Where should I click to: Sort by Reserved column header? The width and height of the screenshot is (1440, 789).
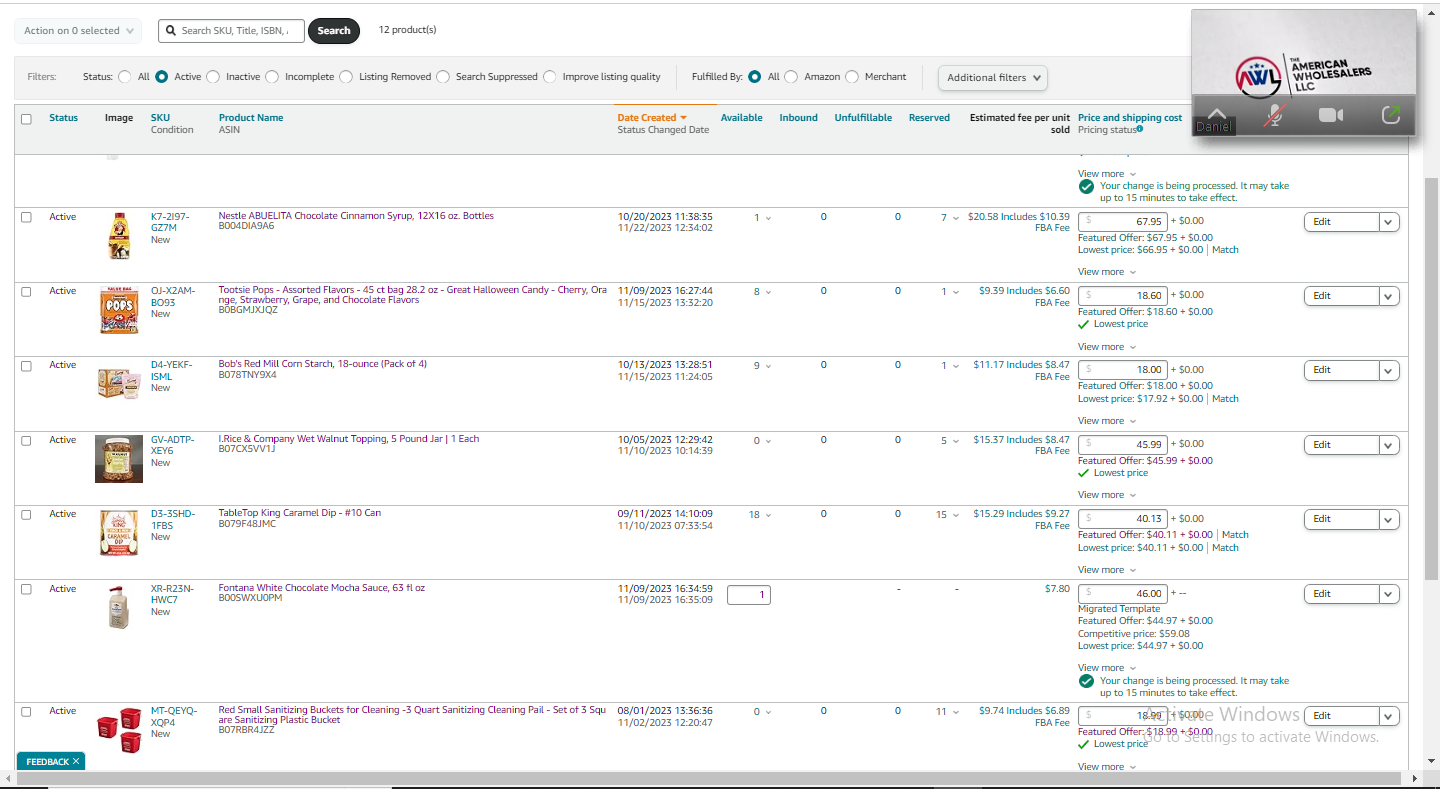click(x=929, y=118)
